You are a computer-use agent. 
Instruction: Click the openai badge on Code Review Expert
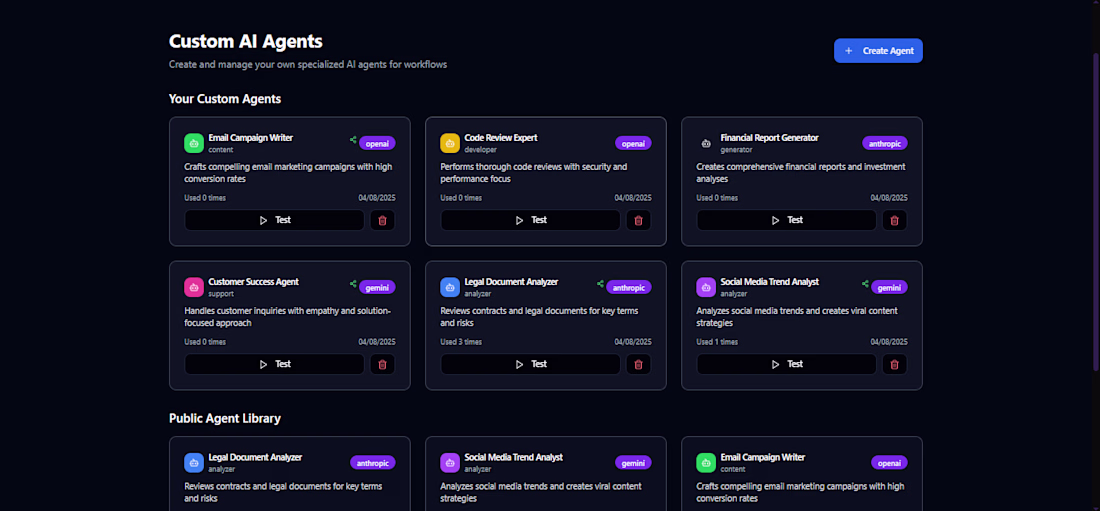(x=633, y=143)
